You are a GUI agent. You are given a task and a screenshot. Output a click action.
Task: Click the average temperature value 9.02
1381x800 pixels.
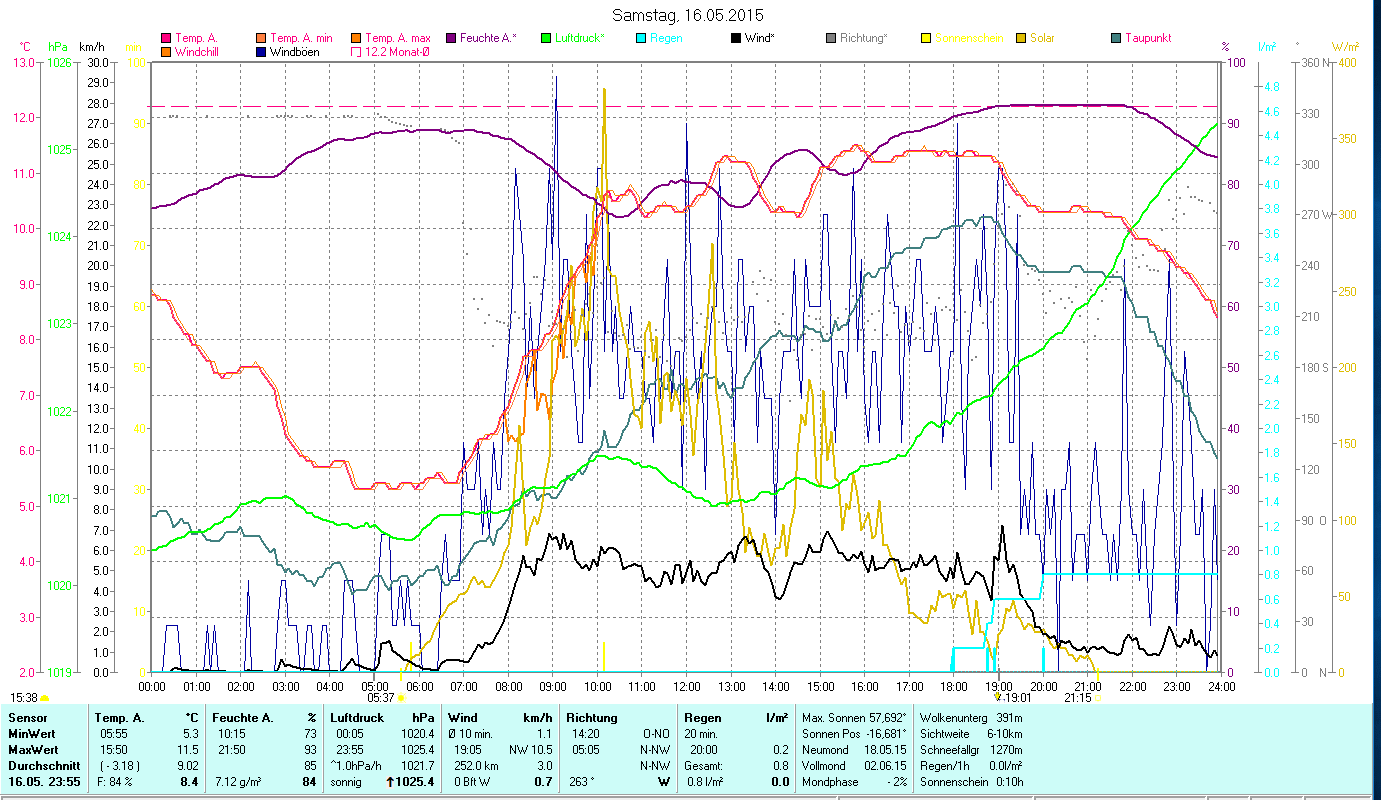[x=188, y=766]
